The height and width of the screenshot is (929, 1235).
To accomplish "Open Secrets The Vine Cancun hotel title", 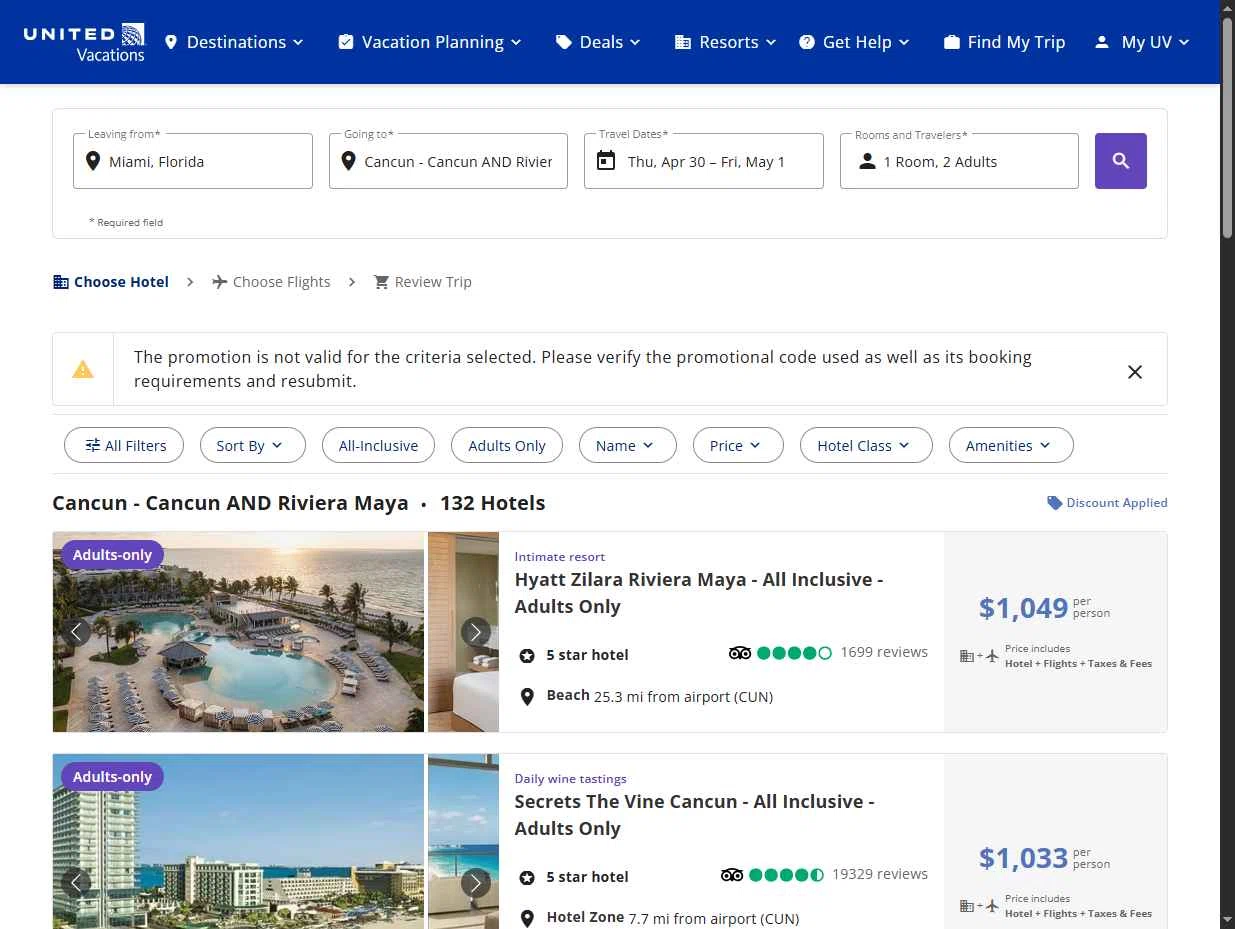I will pos(695,815).
